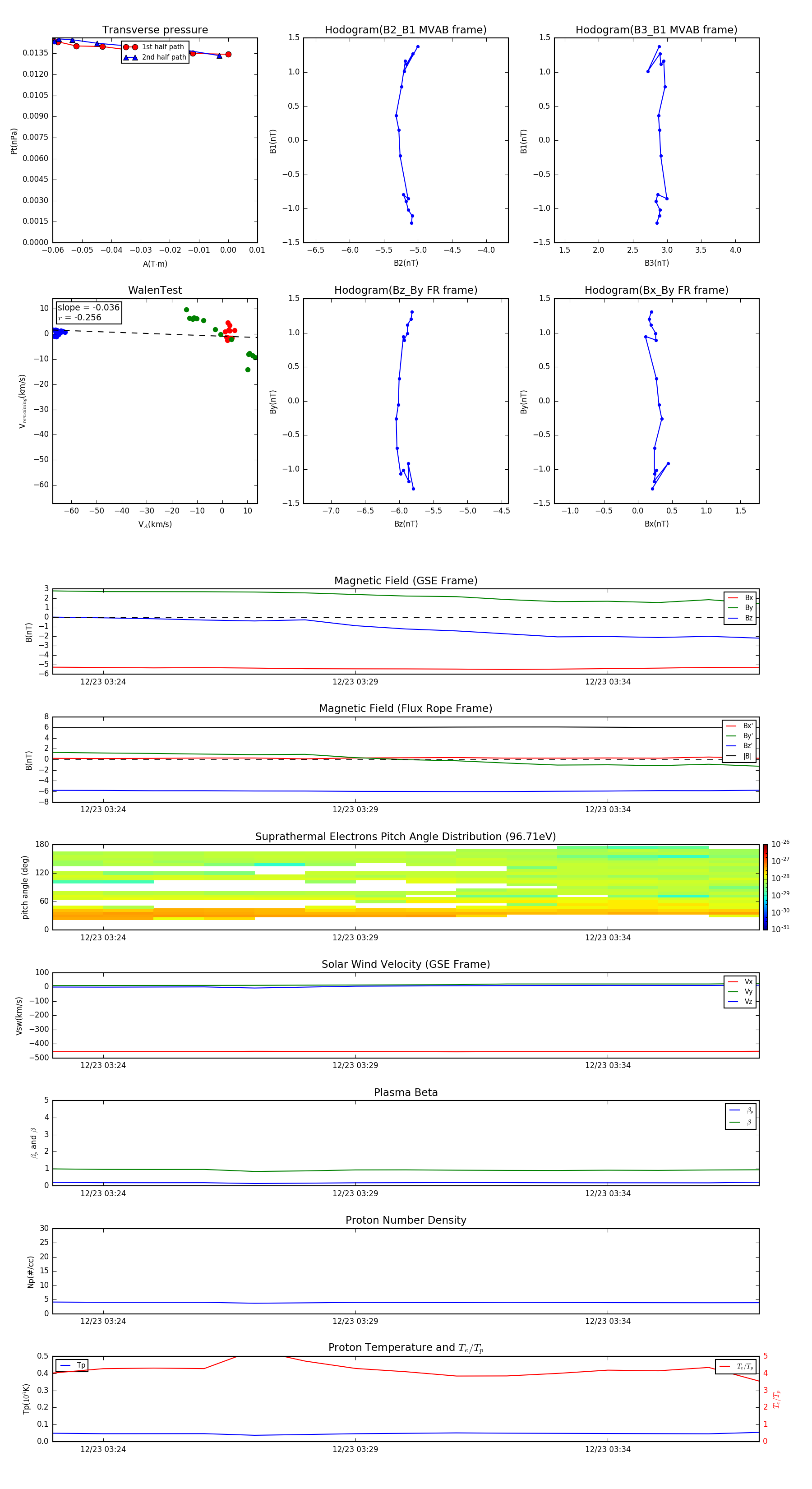Image resolution: width=812 pixels, height=1489 pixels.
Task: Click the 'Bz(nT)' x-axis label
Action: 406,524
